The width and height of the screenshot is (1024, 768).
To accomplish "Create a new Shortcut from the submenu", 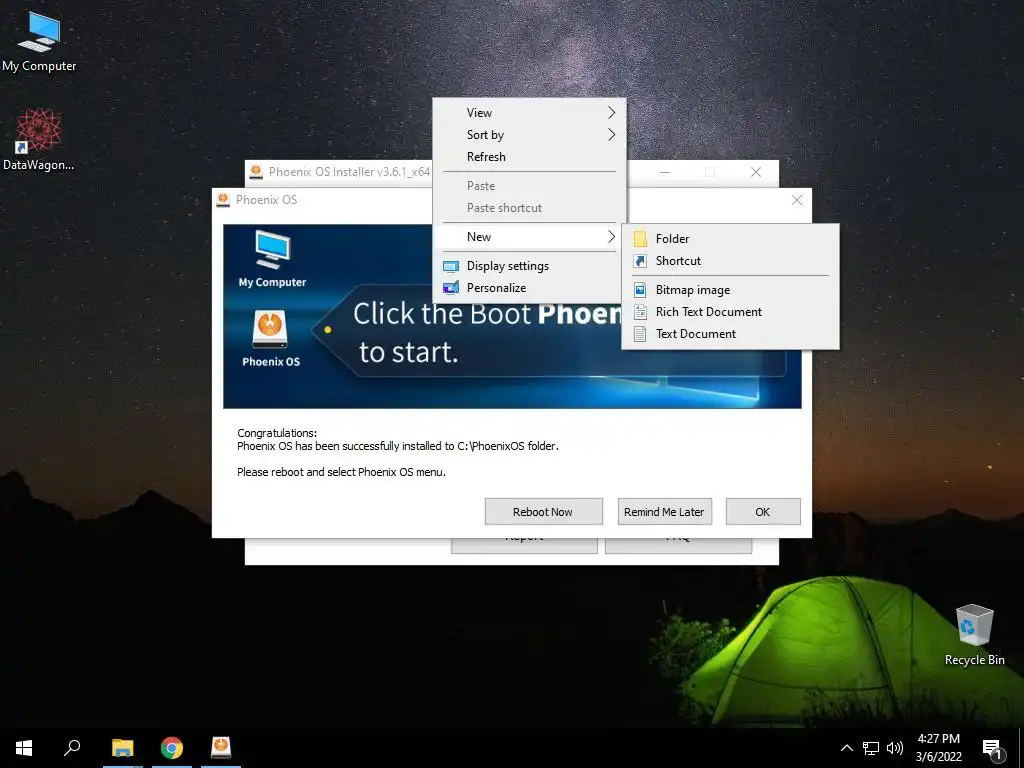I will [x=730, y=261].
